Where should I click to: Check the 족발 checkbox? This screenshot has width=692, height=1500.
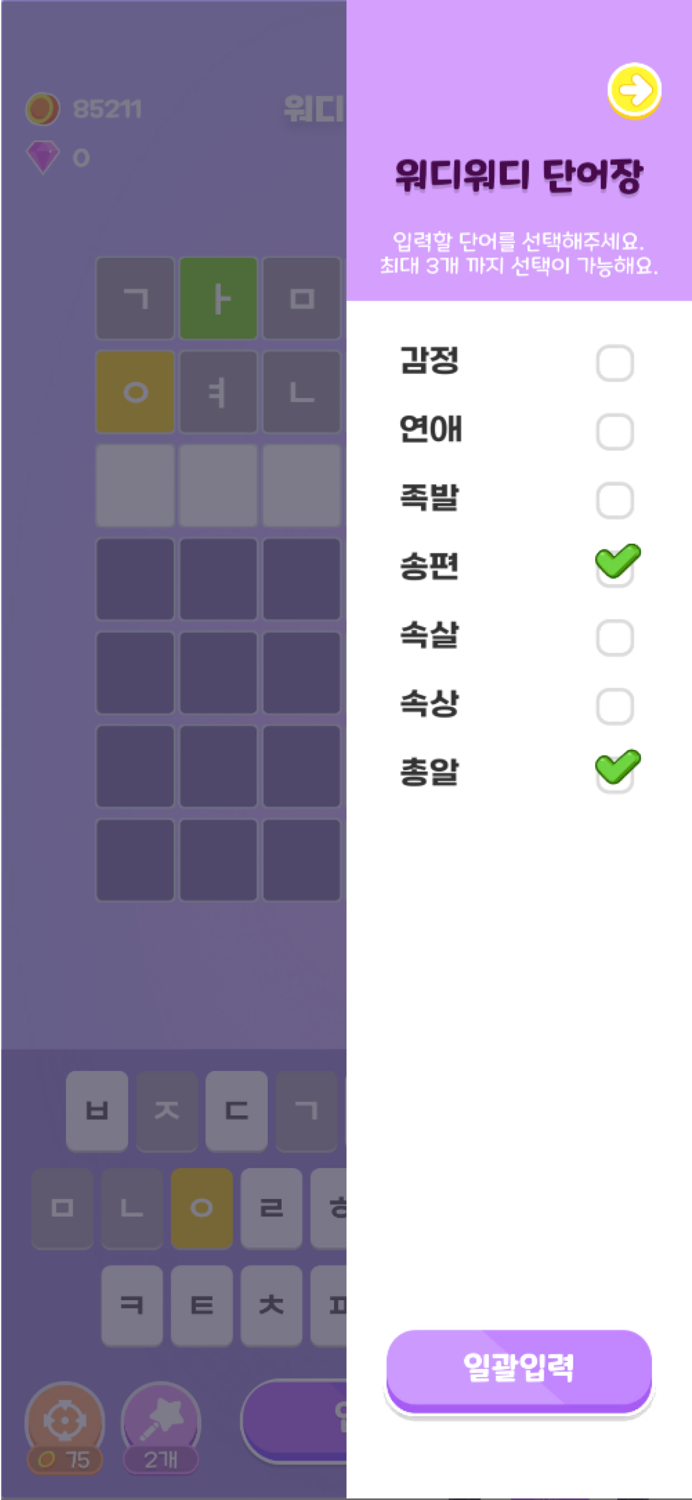pos(615,499)
